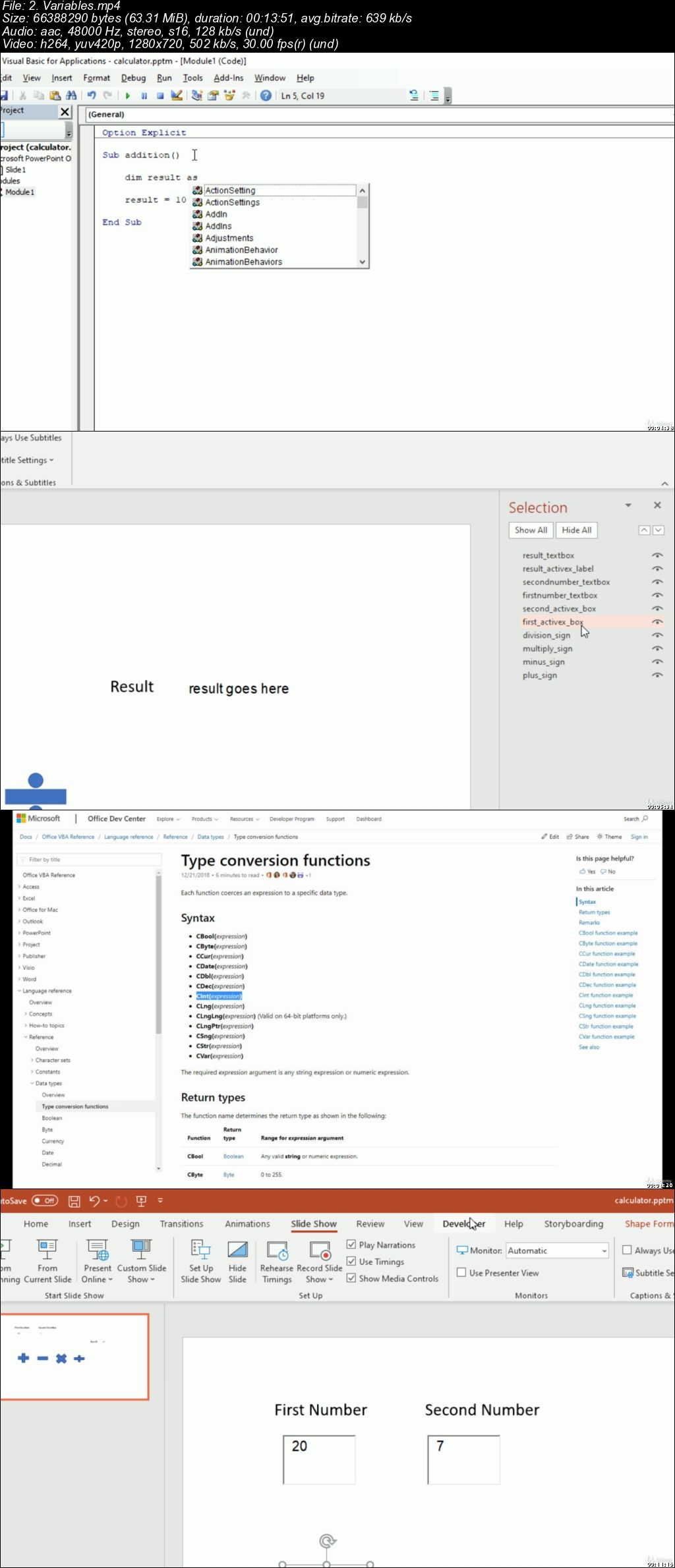Click Sign in link on docs page

click(x=639, y=837)
